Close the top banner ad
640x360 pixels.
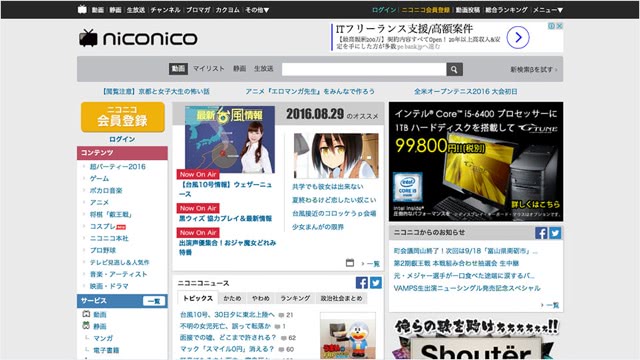pyautogui.click(x=560, y=26)
